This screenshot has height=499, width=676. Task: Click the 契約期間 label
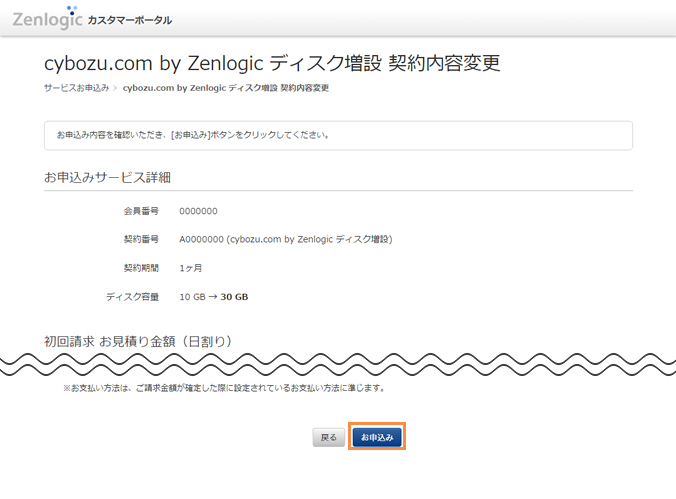coord(140,269)
